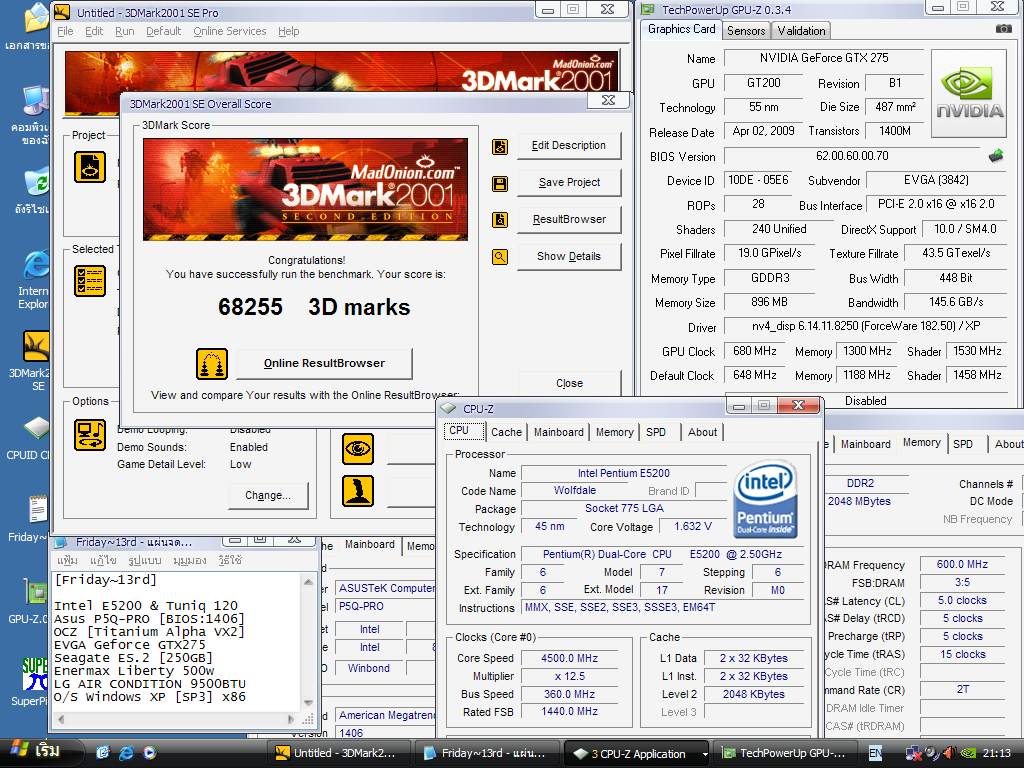The image size is (1024, 768).
Task: Click the GPU-Z screenshot camera icon
Action: pyautogui.click(x=1003, y=28)
